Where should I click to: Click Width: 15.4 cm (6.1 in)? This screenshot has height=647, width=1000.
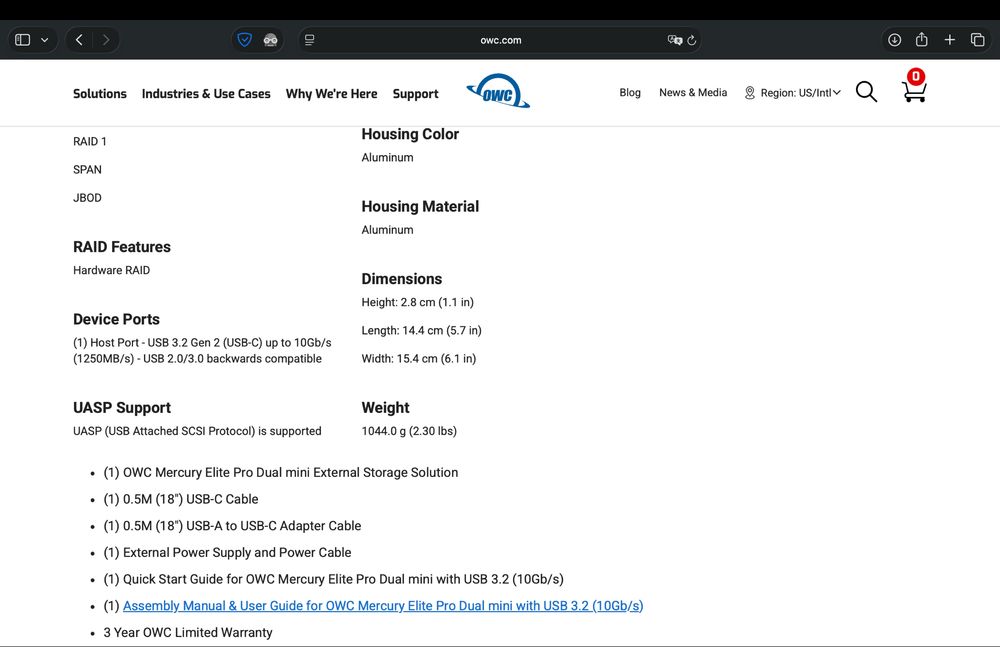coord(418,359)
